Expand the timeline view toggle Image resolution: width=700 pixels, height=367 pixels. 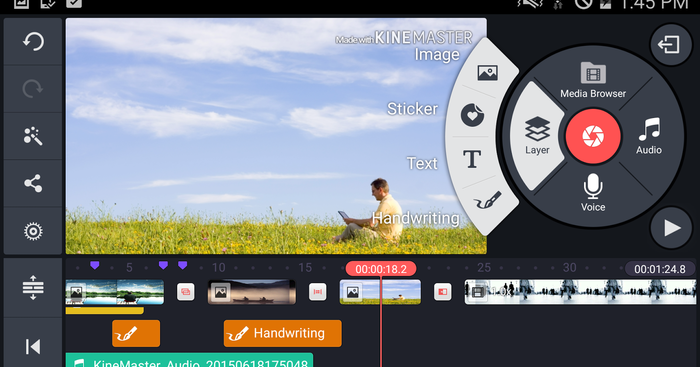(33, 288)
